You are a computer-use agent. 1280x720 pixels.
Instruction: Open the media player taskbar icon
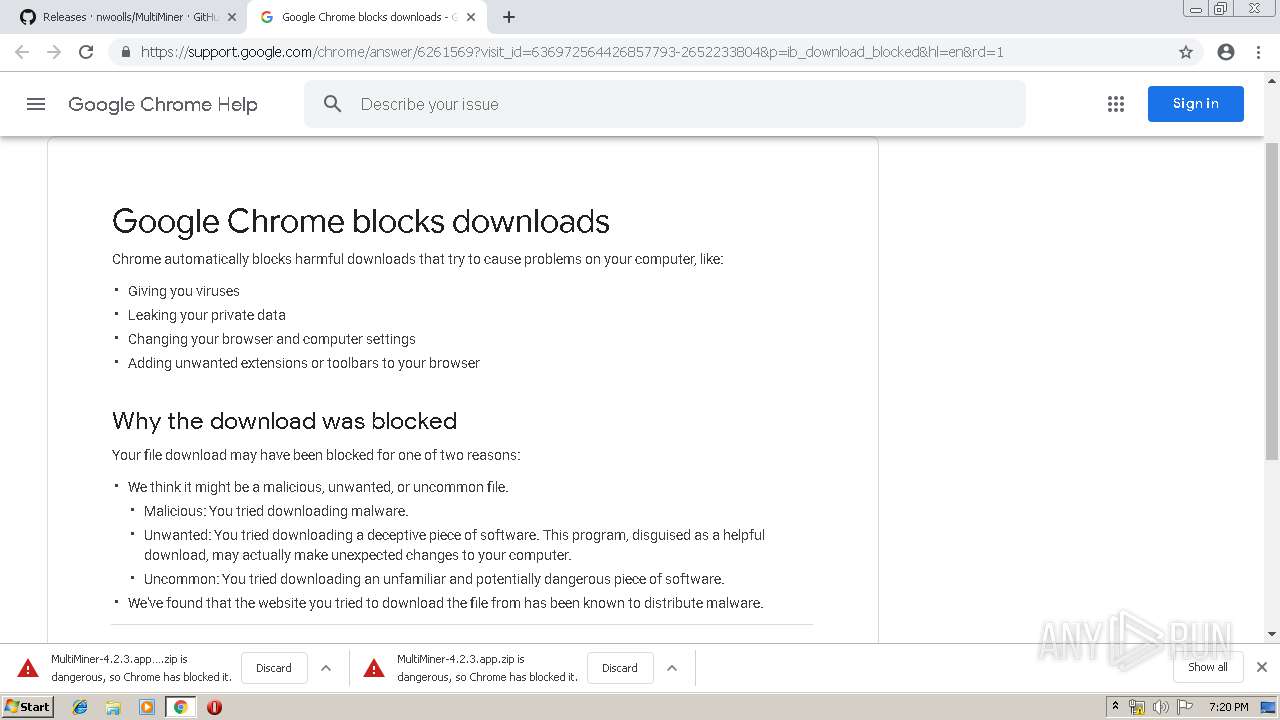(147, 707)
